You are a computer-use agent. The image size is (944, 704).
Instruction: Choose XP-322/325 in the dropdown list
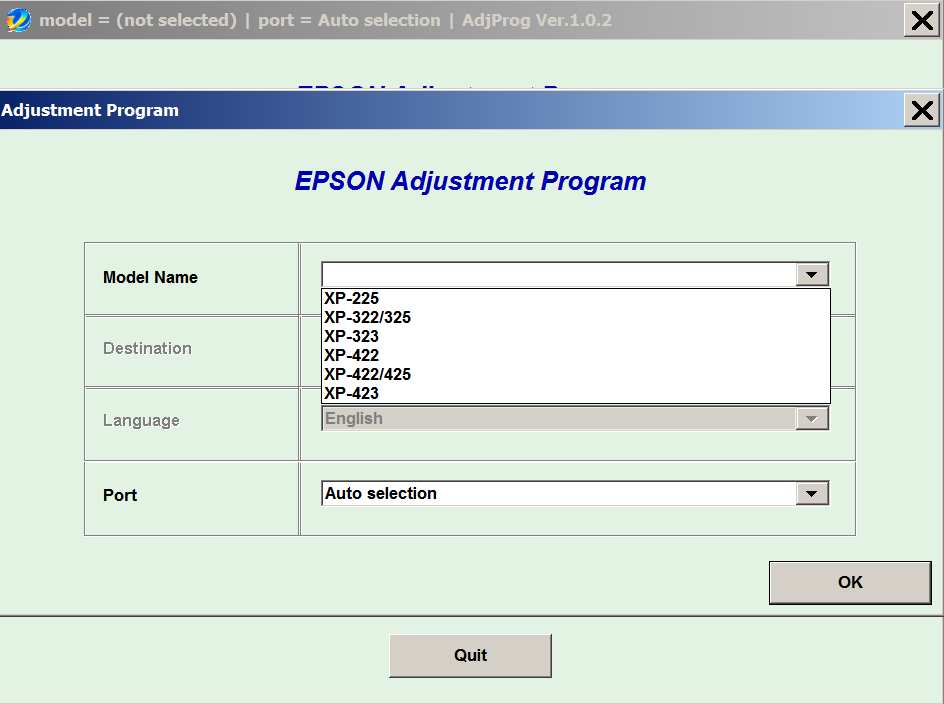click(x=576, y=317)
